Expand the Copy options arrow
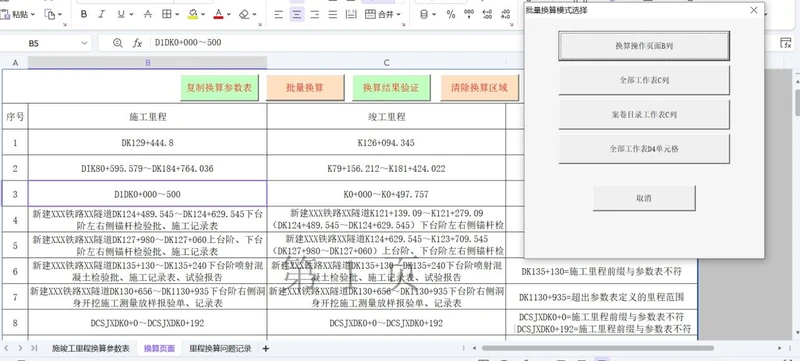800x361 pixels. click(60, 15)
